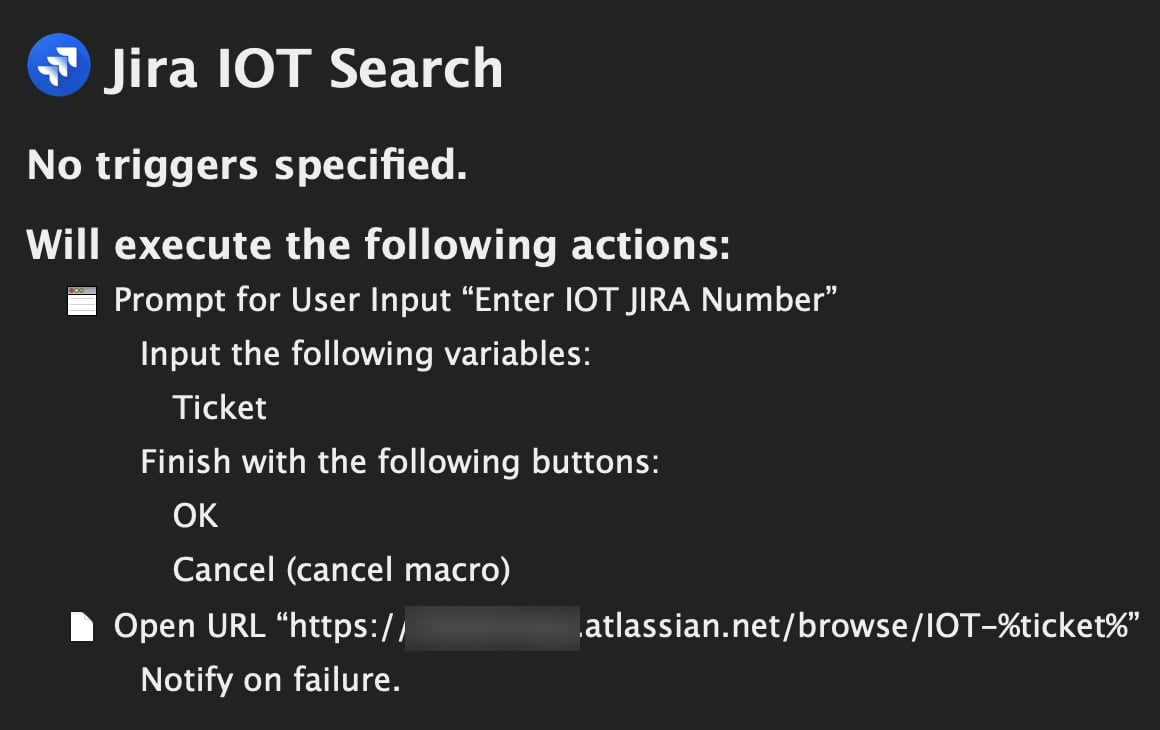Click the Will execute the following actions heading
The image size is (1160, 730).
pos(378,245)
